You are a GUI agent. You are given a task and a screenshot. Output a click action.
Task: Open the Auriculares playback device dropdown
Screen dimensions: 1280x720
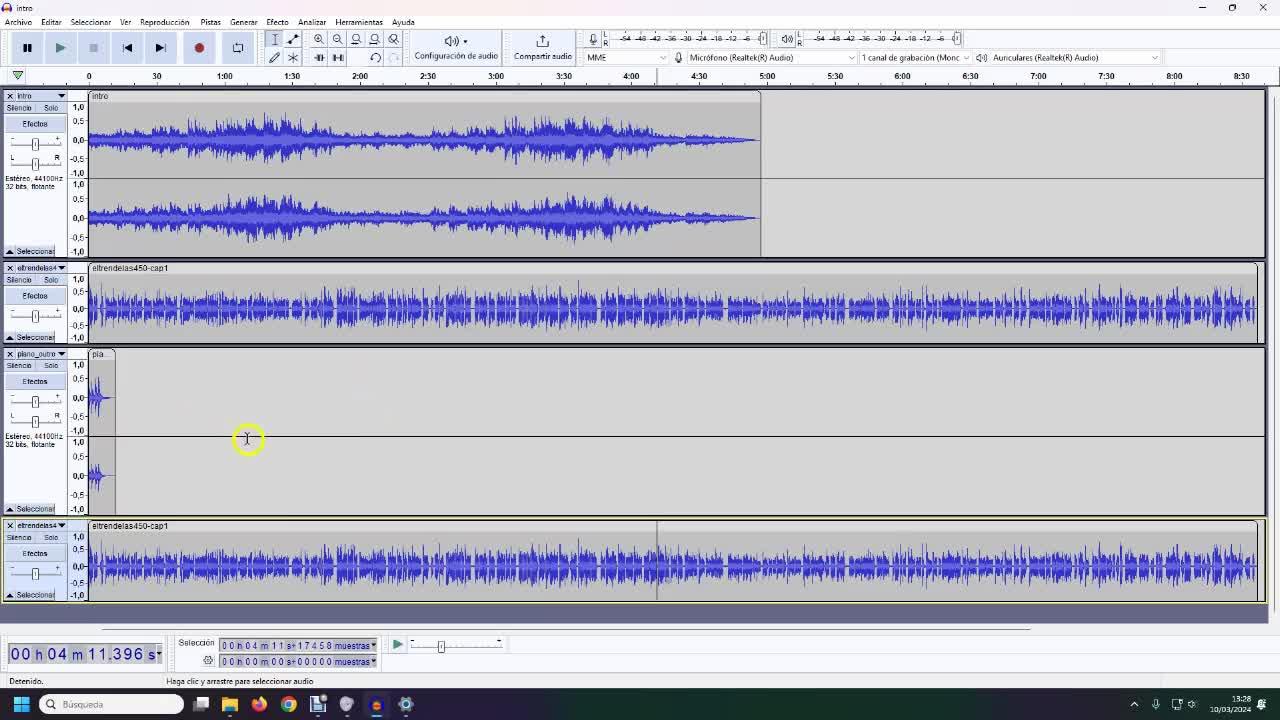(x=1075, y=58)
